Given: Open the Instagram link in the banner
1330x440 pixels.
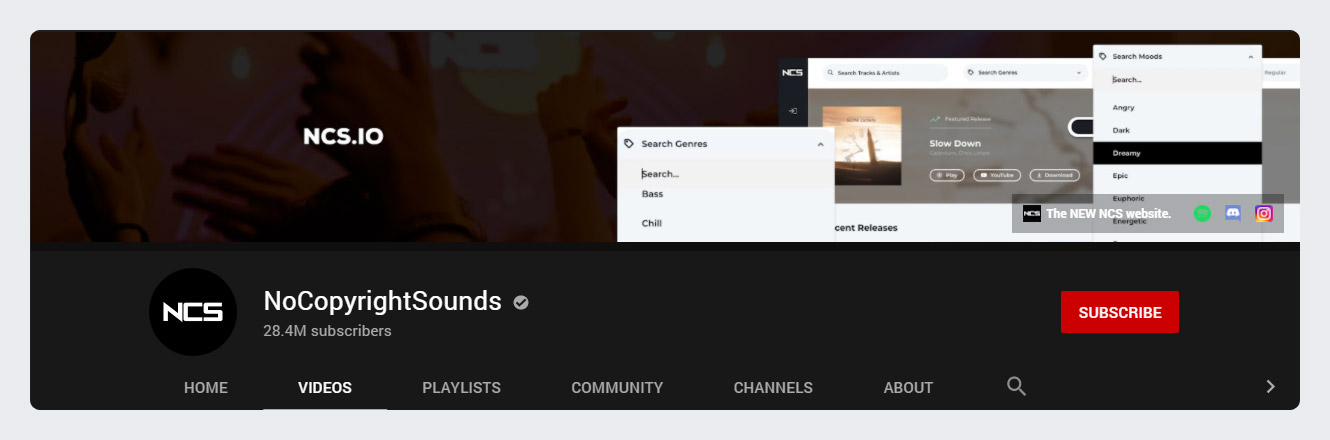Looking at the screenshot, I should 1264,213.
